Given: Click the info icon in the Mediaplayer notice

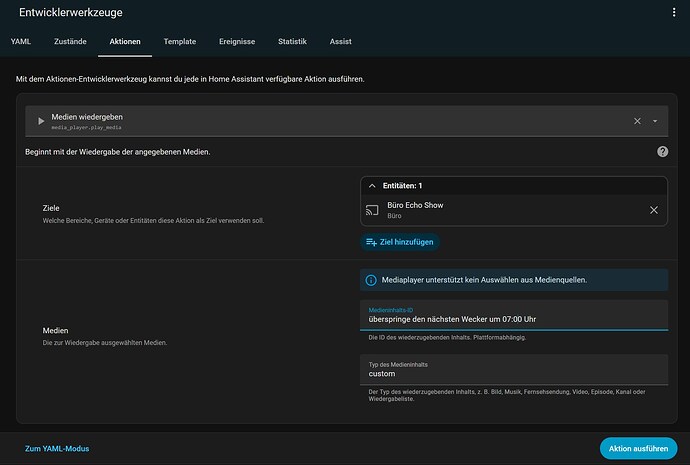Looking at the screenshot, I should click(371, 280).
